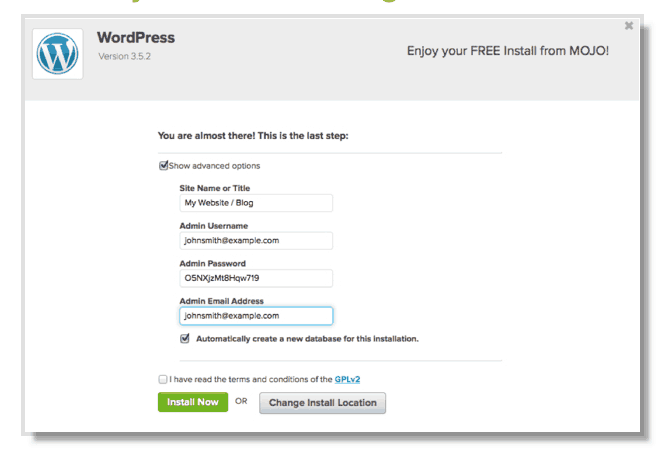Click the green Install Now button
Viewport: 658px width, 453px height.
point(193,402)
